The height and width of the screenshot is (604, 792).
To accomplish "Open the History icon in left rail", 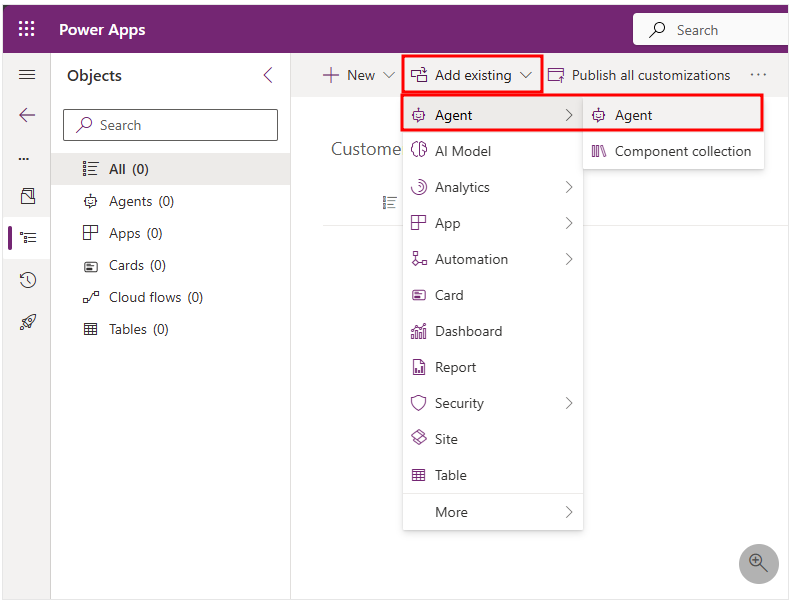I will pos(27,280).
